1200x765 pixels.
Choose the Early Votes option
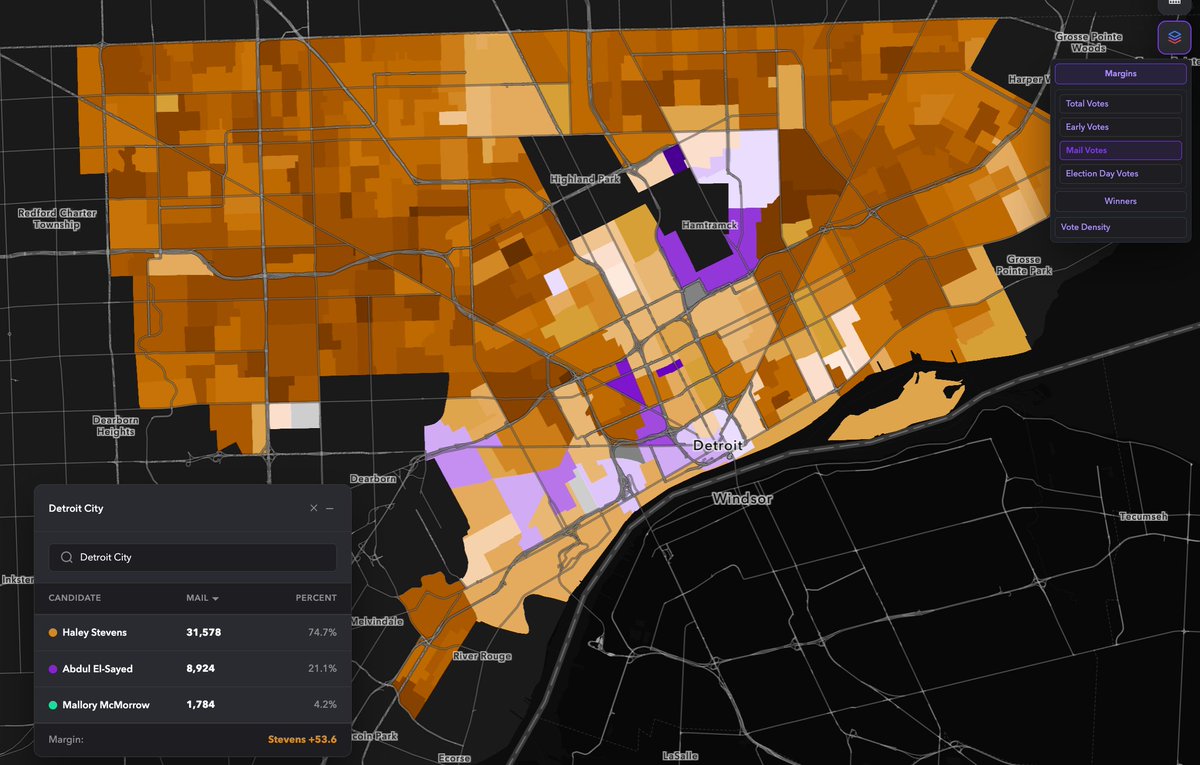point(1121,127)
